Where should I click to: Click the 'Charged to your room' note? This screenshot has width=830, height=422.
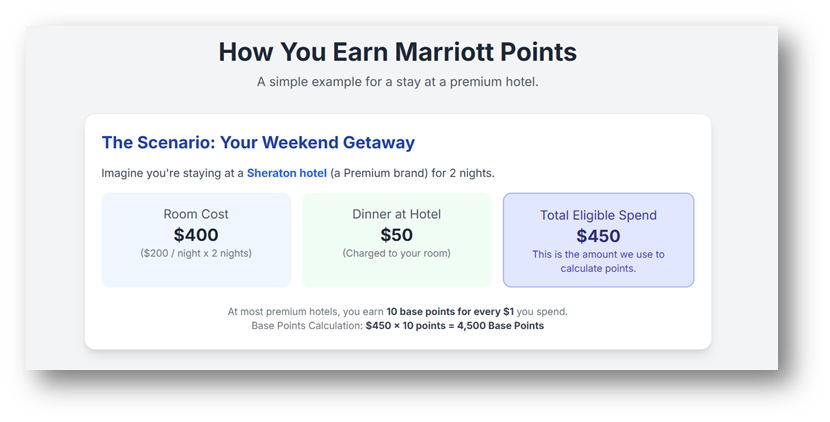click(397, 253)
